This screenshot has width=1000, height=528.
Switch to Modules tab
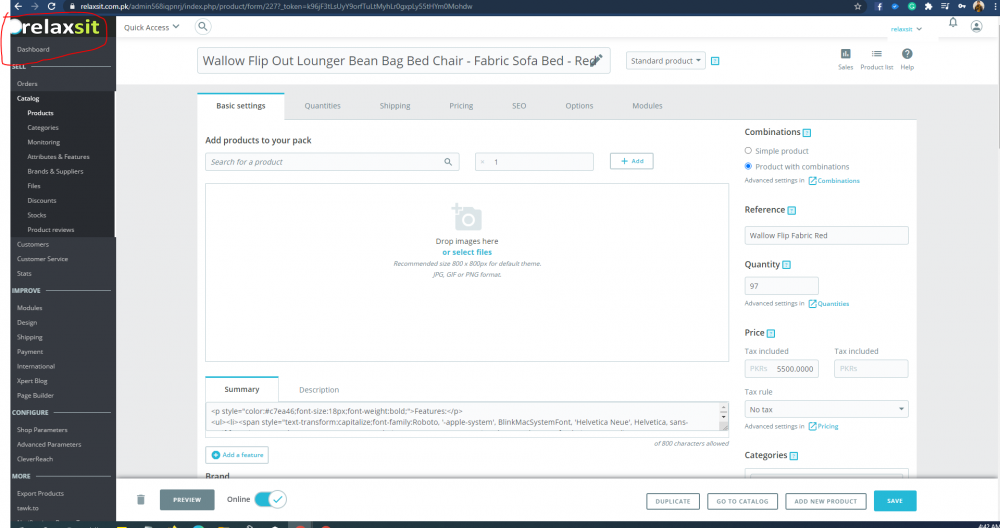(647, 106)
